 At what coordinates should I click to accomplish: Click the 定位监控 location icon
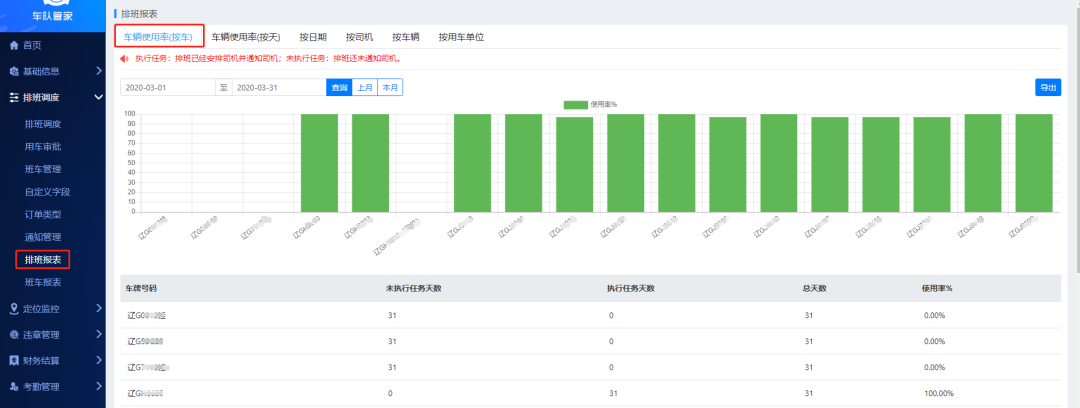(13, 308)
